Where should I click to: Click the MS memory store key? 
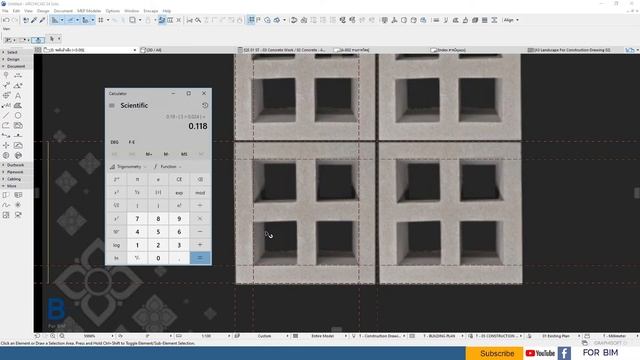[184, 154]
